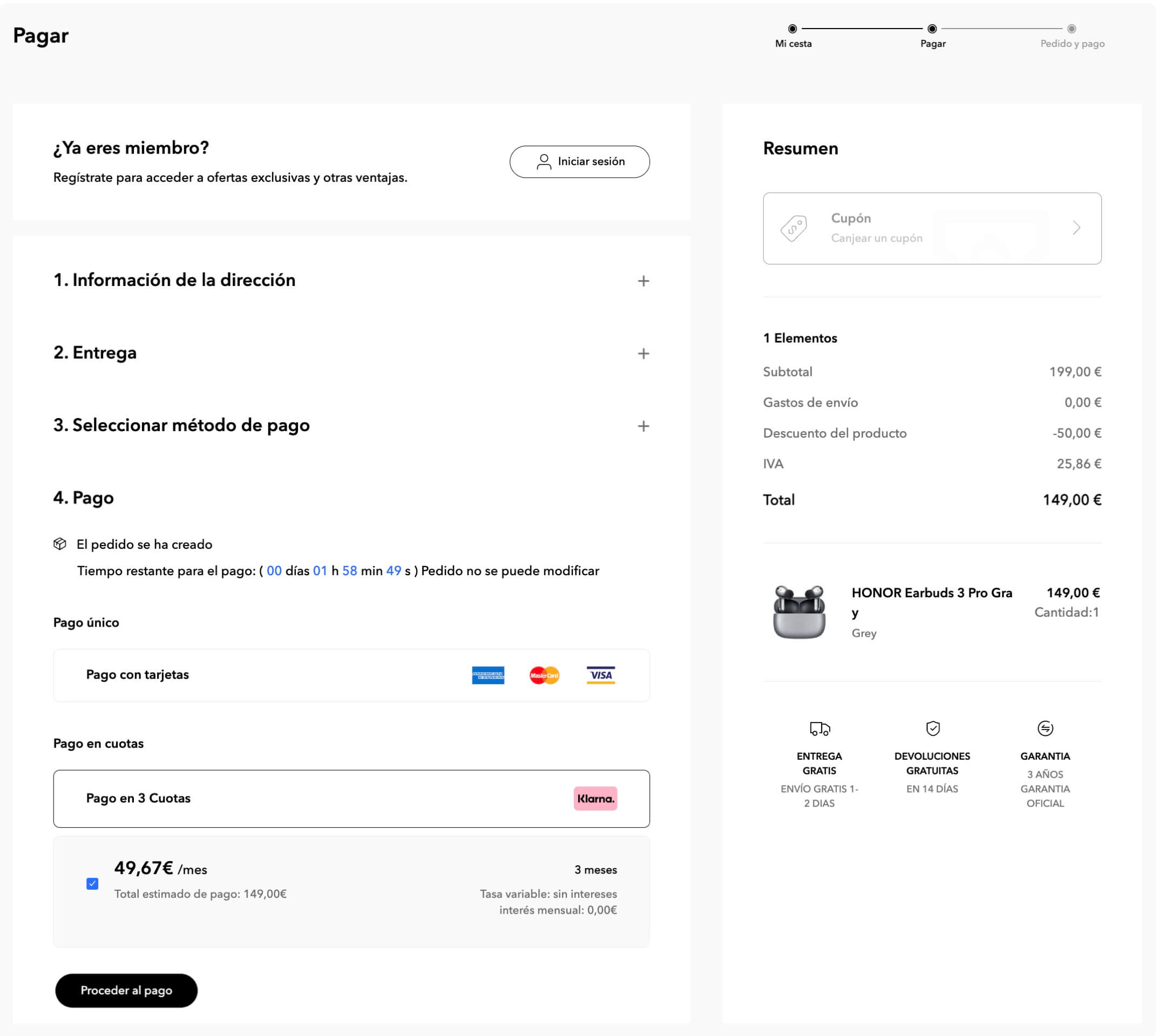Select Pago con tarjetas payment option
The image size is (1159, 1036).
click(138, 675)
